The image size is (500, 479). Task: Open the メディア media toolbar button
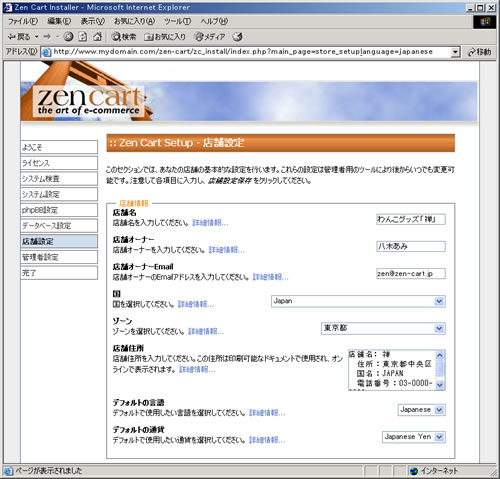(210, 36)
